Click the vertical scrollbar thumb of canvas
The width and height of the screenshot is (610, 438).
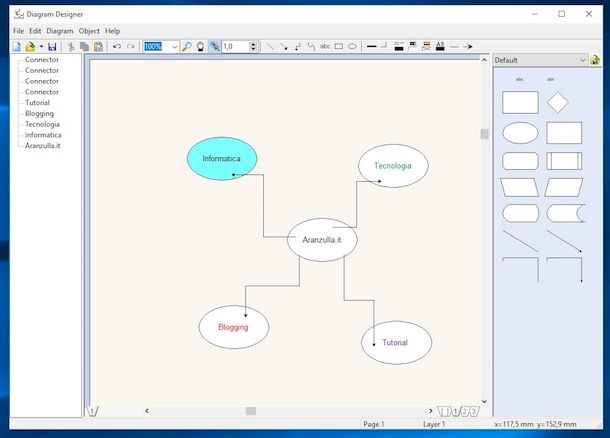[x=484, y=134]
